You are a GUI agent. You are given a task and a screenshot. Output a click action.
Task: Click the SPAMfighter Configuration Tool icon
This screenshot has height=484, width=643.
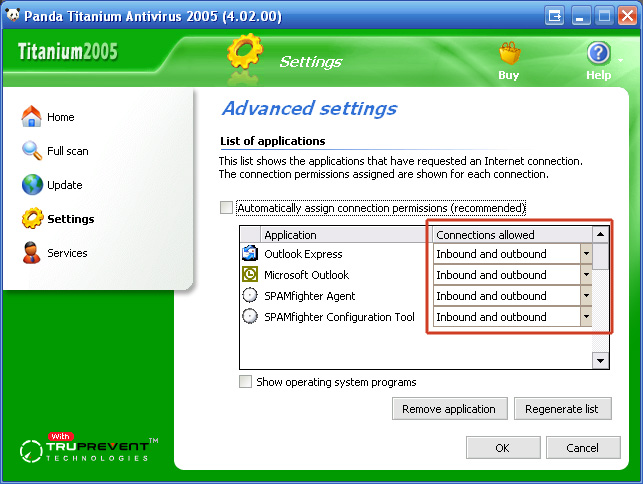pyautogui.click(x=250, y=316)
